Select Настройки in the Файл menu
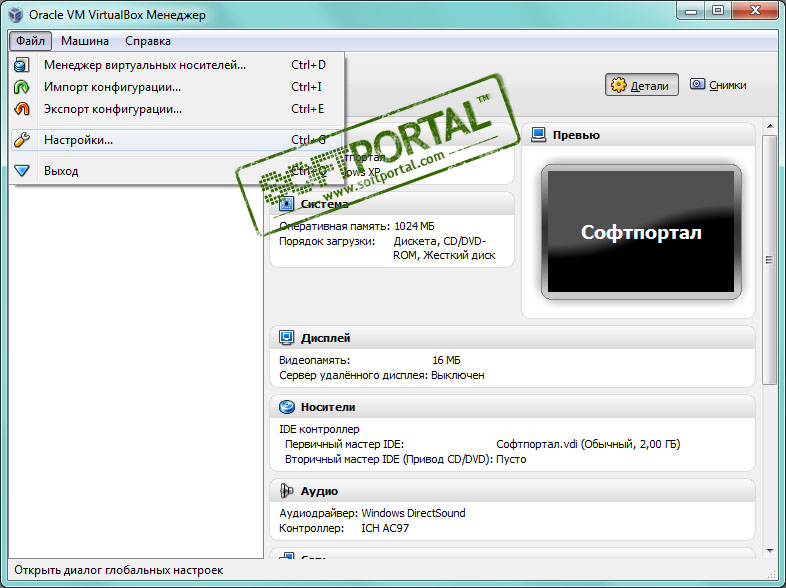Viewport: 786px width, 588px height. pyautogui.click(x=177, y=140)
